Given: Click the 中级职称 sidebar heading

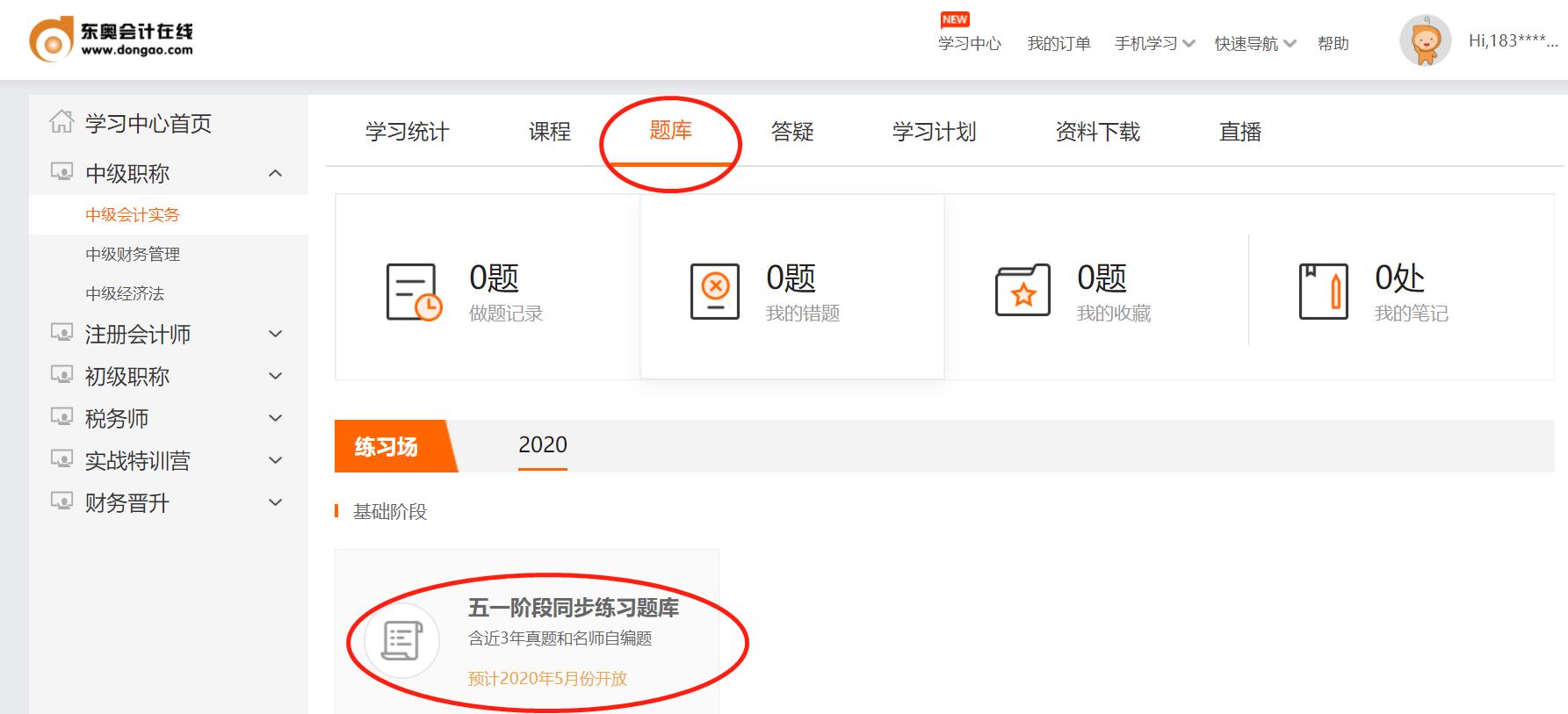Looking at the screenshot, I should 127,173.
